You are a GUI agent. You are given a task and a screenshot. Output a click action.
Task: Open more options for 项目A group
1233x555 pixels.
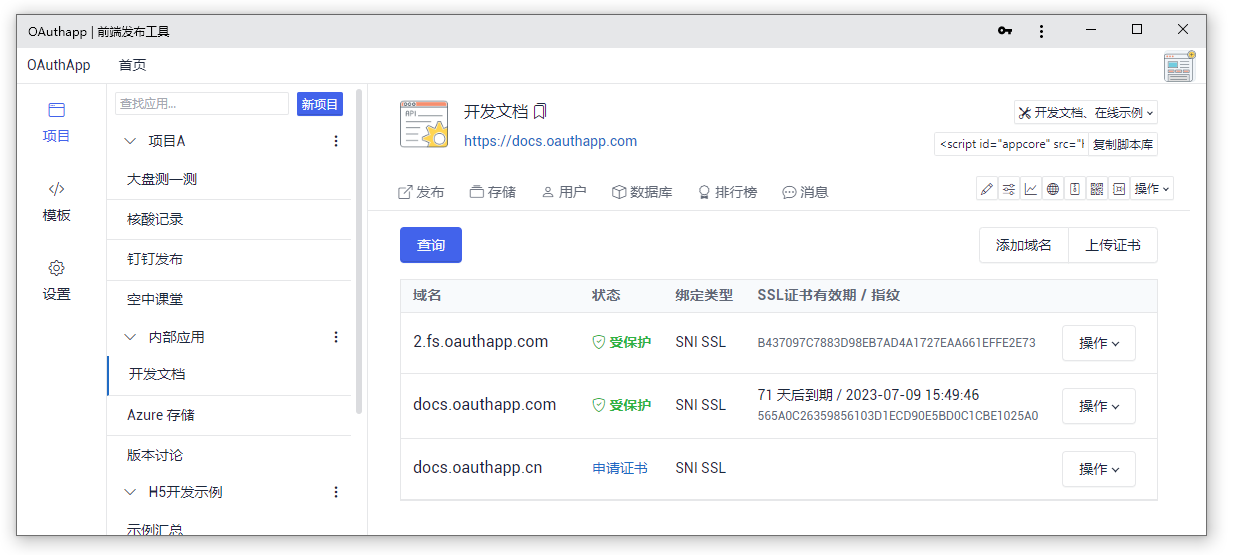coord(336,141)
